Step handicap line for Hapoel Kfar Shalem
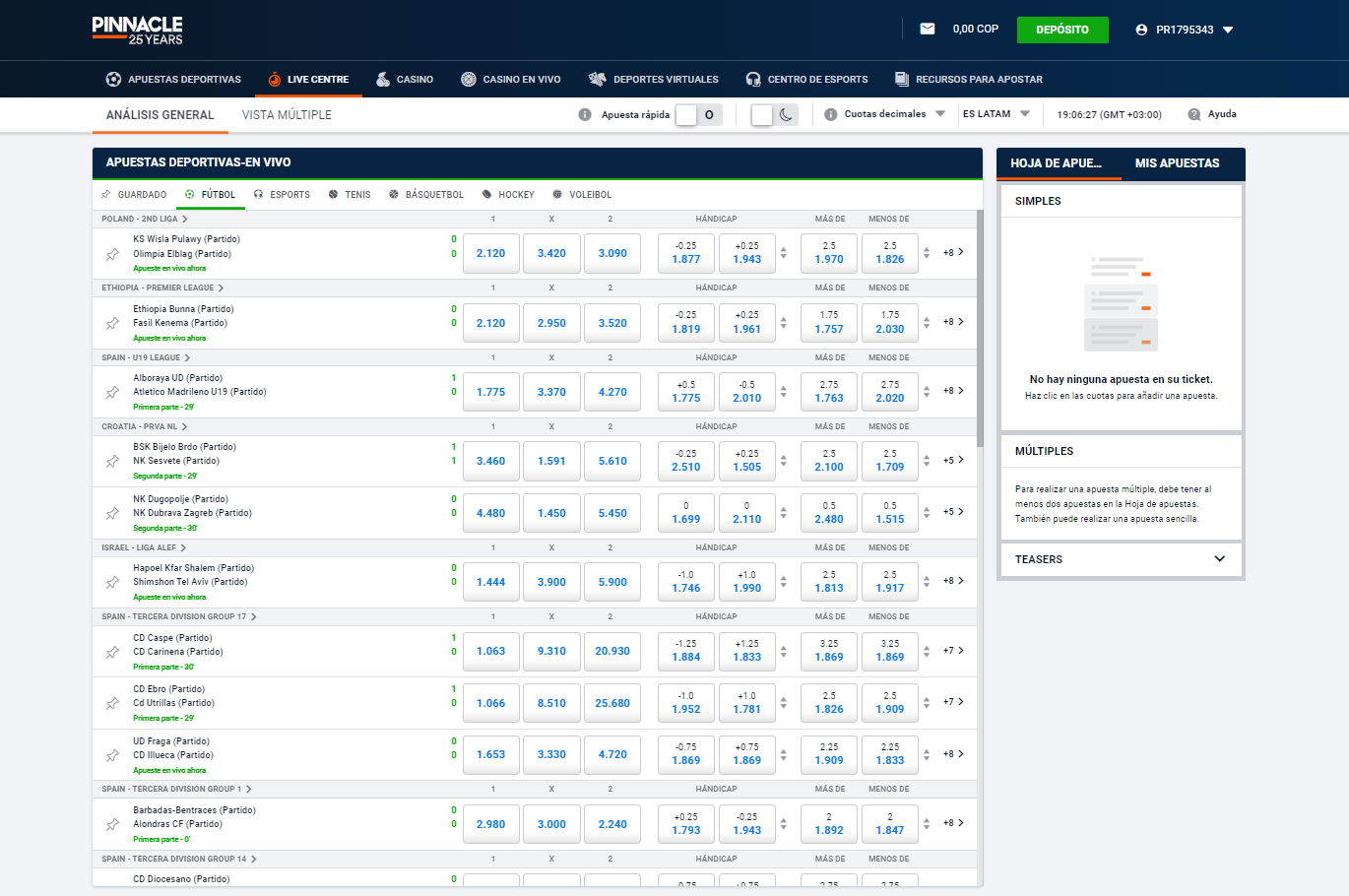 pyautogui.click(x=783, y=581)
